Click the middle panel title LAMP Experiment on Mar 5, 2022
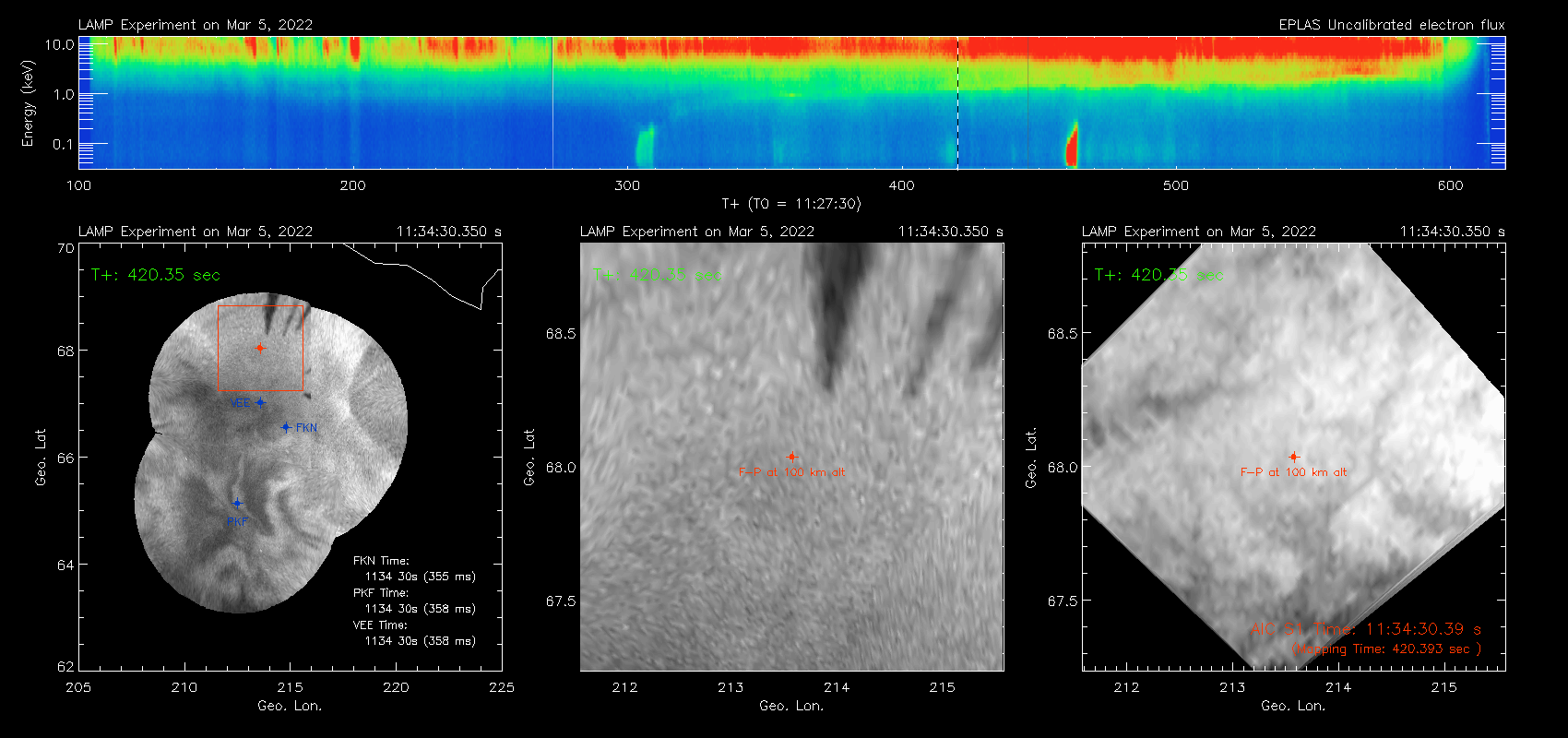Image resolution: width=1568 pixels, height=738 pixels. point(697,232)
